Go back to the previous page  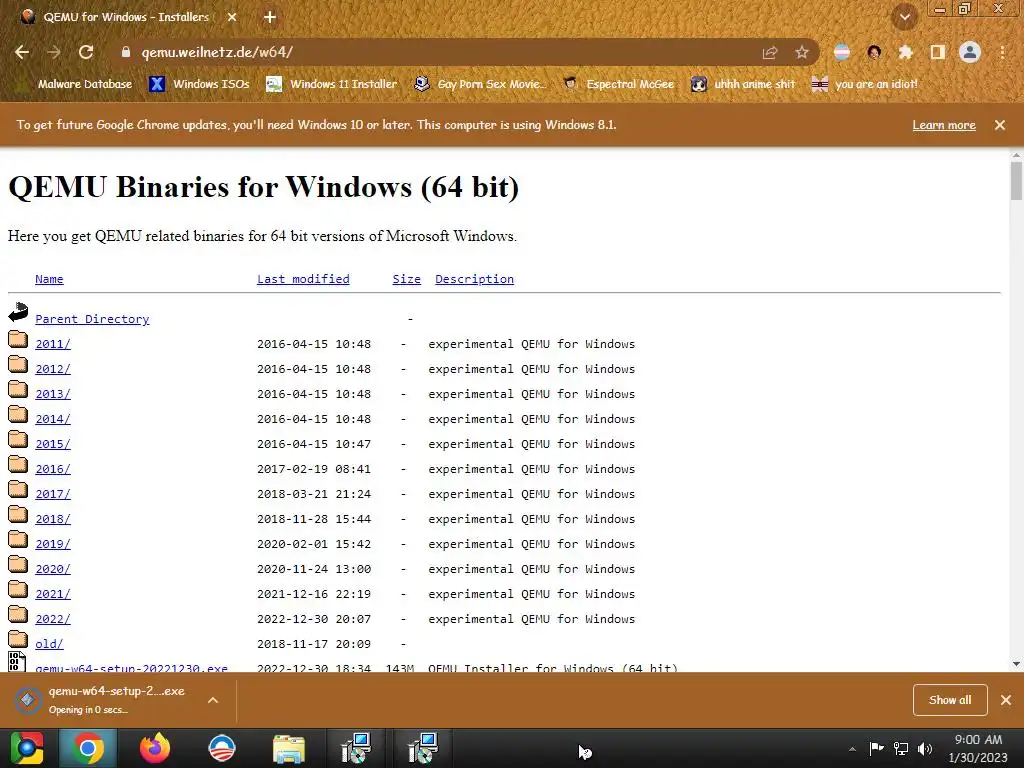(22, 52)
